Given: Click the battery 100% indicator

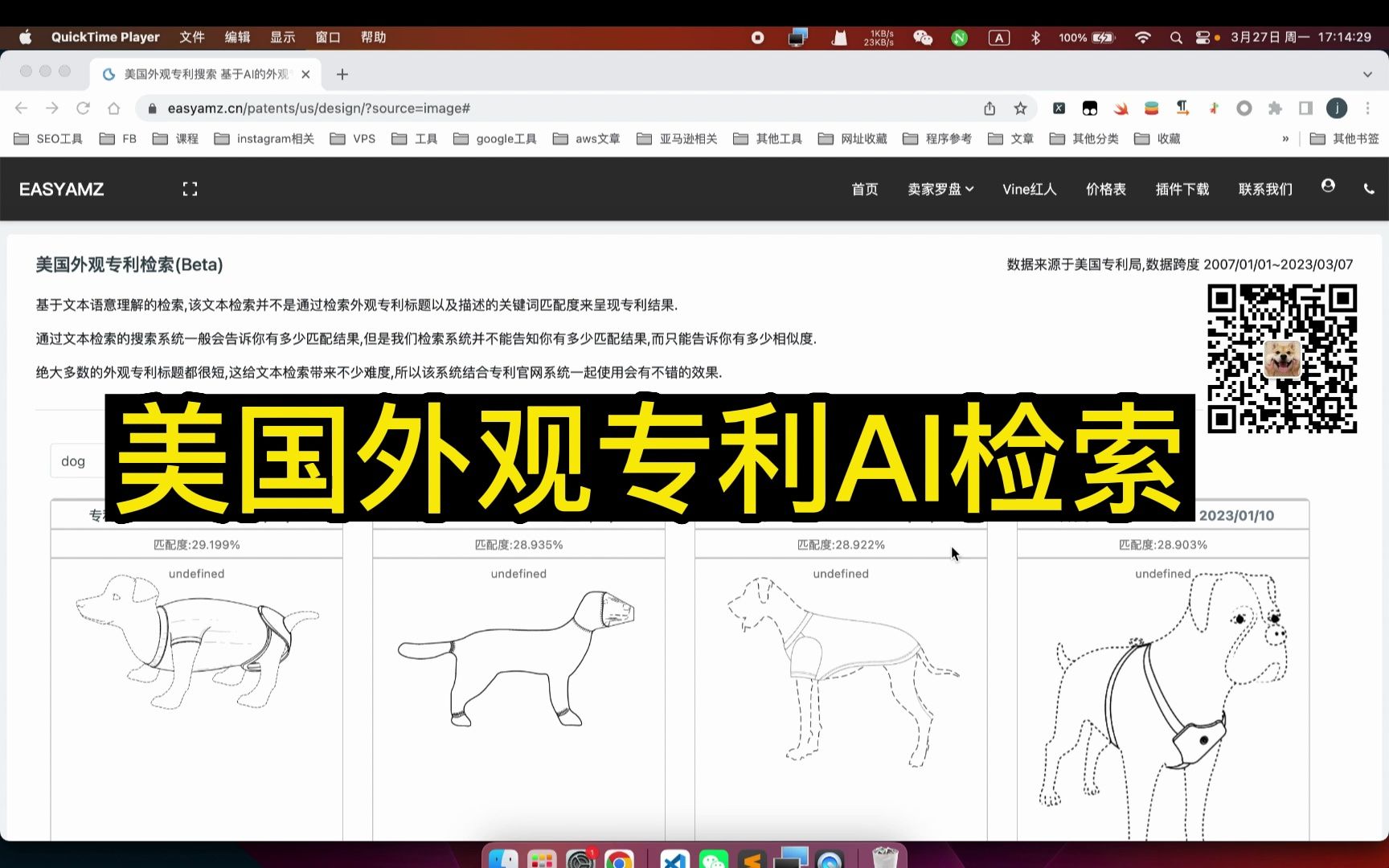Looking at the screenshot, I should 1086,38.
